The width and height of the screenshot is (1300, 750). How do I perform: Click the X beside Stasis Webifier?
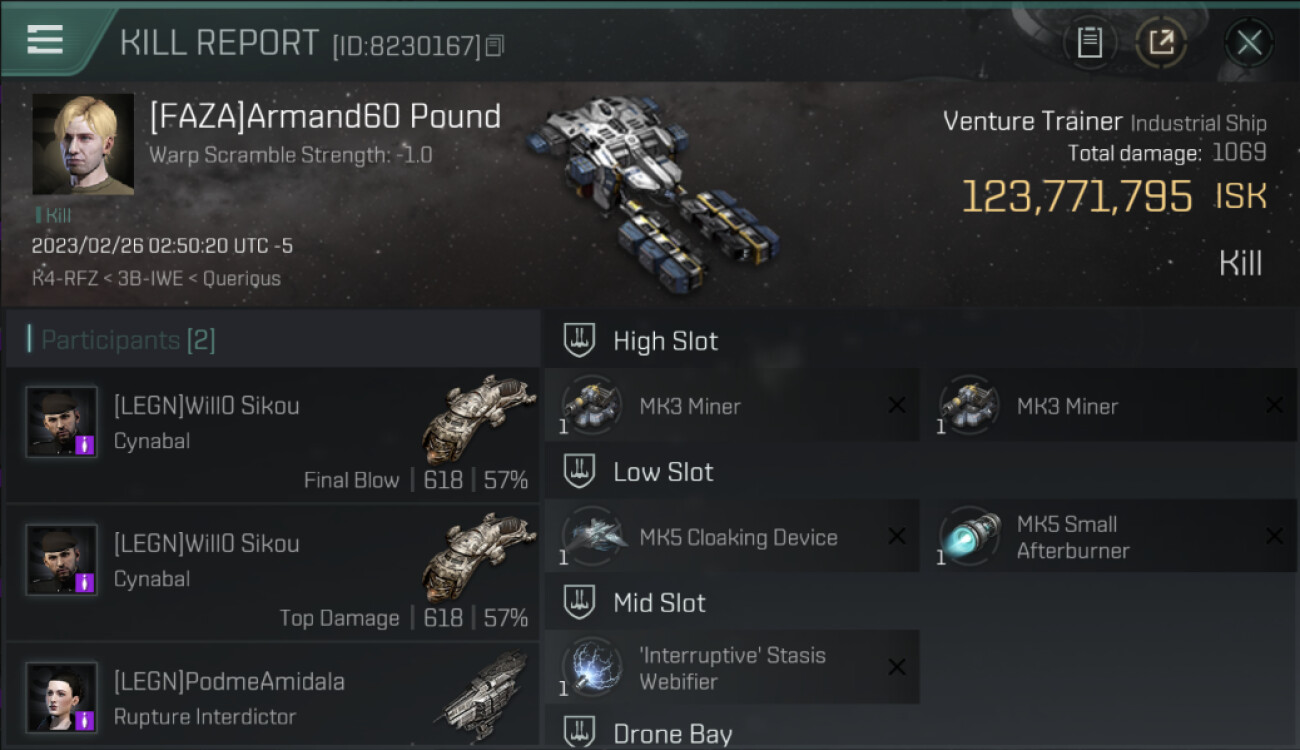point(897,668)
